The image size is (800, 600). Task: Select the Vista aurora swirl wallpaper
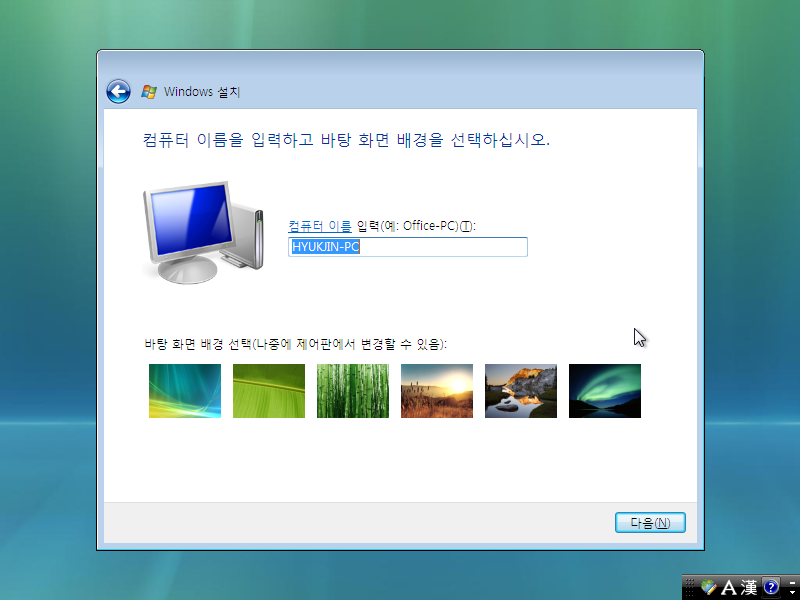tap(185, 391)
